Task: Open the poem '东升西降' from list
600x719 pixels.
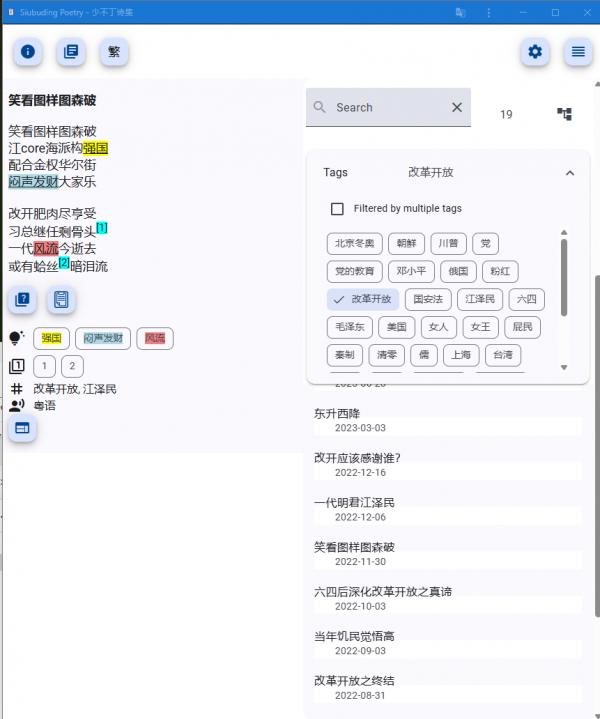Action: pyautogui.click(x=337, y=413)
